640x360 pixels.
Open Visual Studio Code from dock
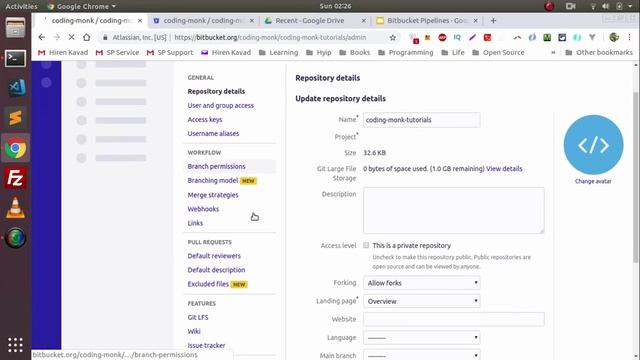pos(16,88)
